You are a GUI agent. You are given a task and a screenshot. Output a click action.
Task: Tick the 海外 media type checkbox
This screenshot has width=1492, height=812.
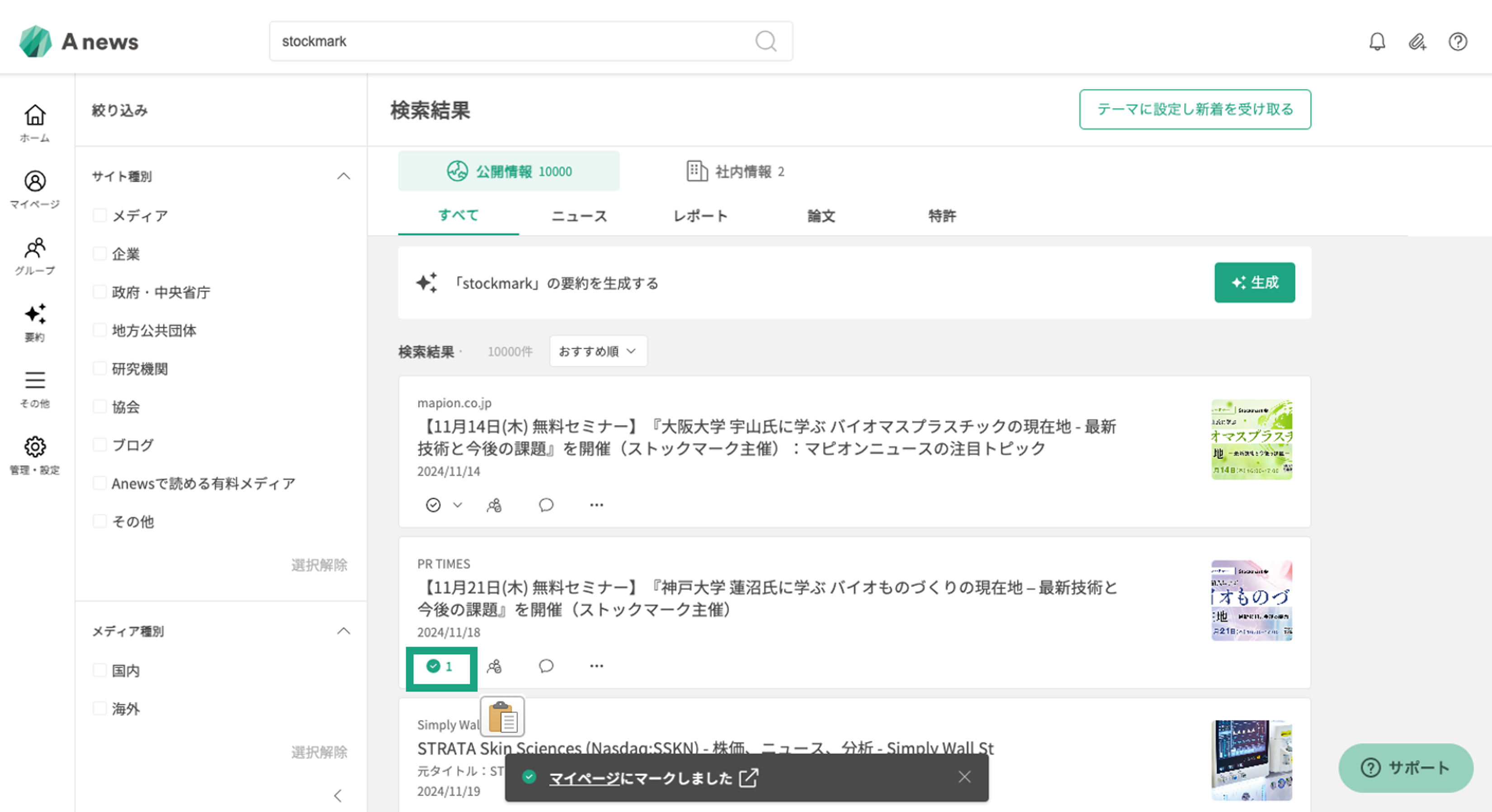click(x=99, y=708)
